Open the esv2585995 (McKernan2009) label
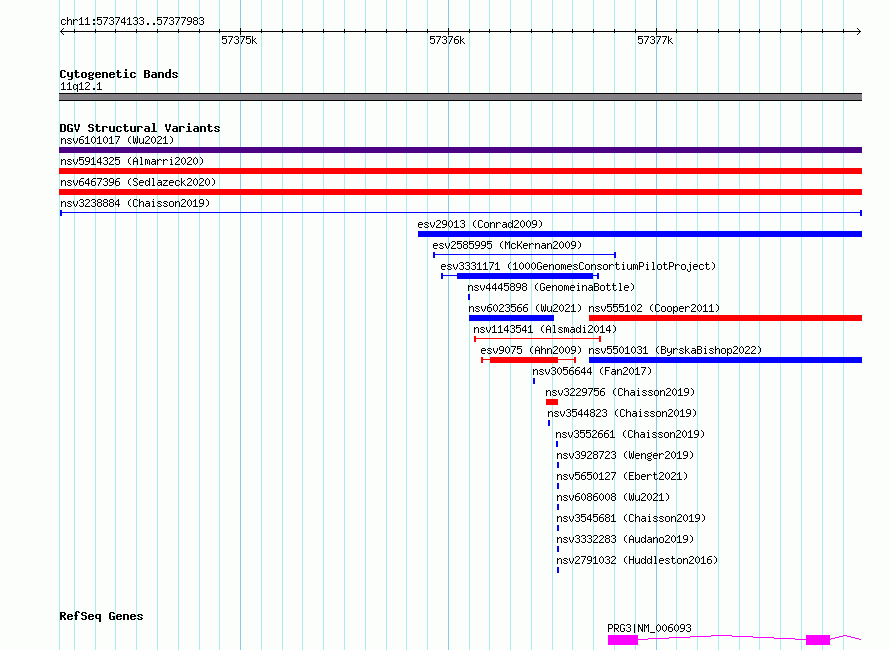890x650 pixels. 507,245
